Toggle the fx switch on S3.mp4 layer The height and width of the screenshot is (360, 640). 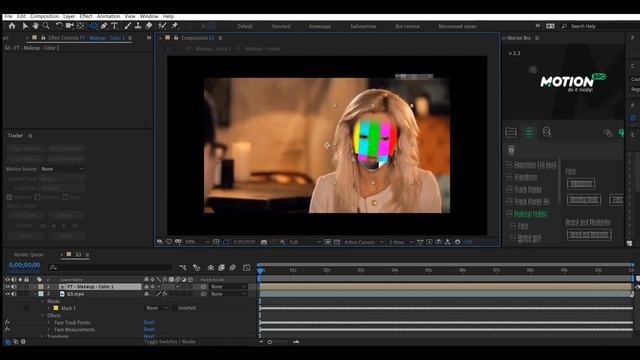click(x=165, y=294)
